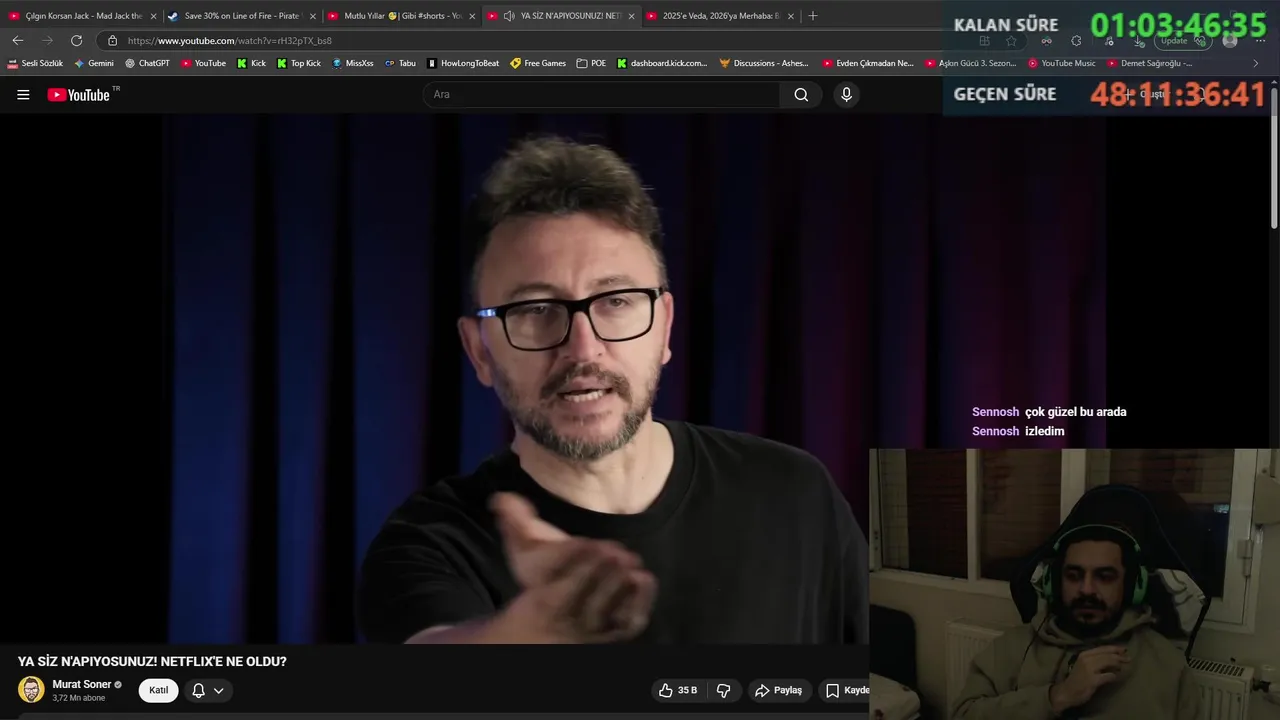
Task: Open the Kick bookmark
Action: 251,63
